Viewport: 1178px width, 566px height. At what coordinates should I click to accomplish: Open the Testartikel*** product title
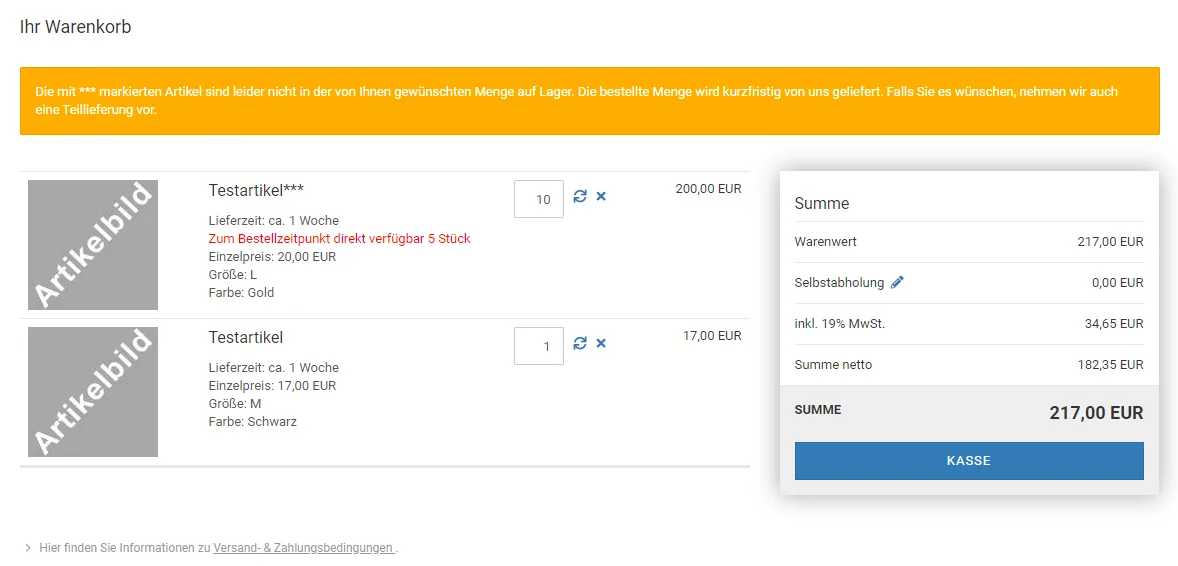[x=256, y=190]
